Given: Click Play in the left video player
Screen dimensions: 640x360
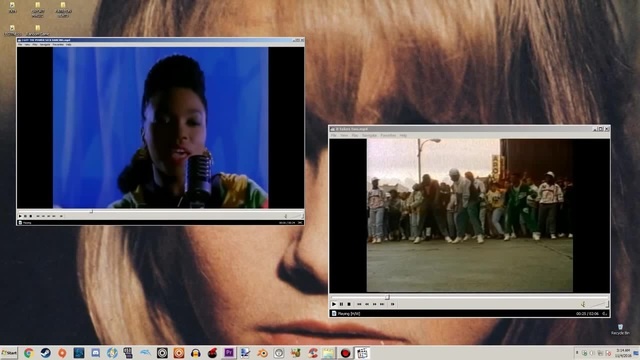Looking at the screenshot, I should [20, 216].
